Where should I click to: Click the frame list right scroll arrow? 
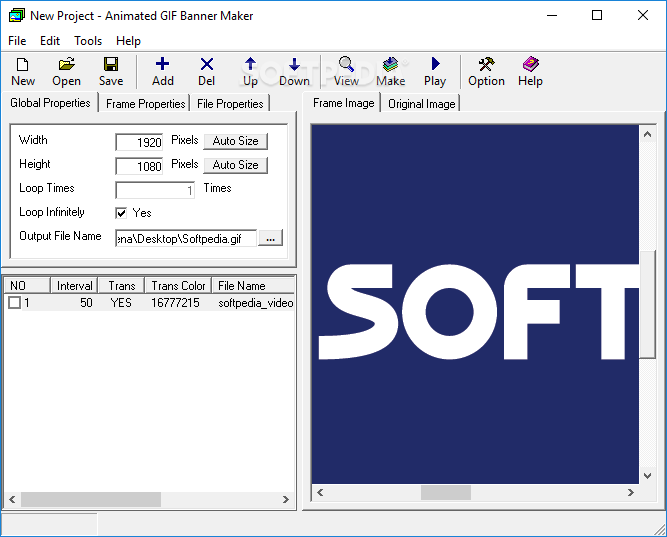coord(286,500)
